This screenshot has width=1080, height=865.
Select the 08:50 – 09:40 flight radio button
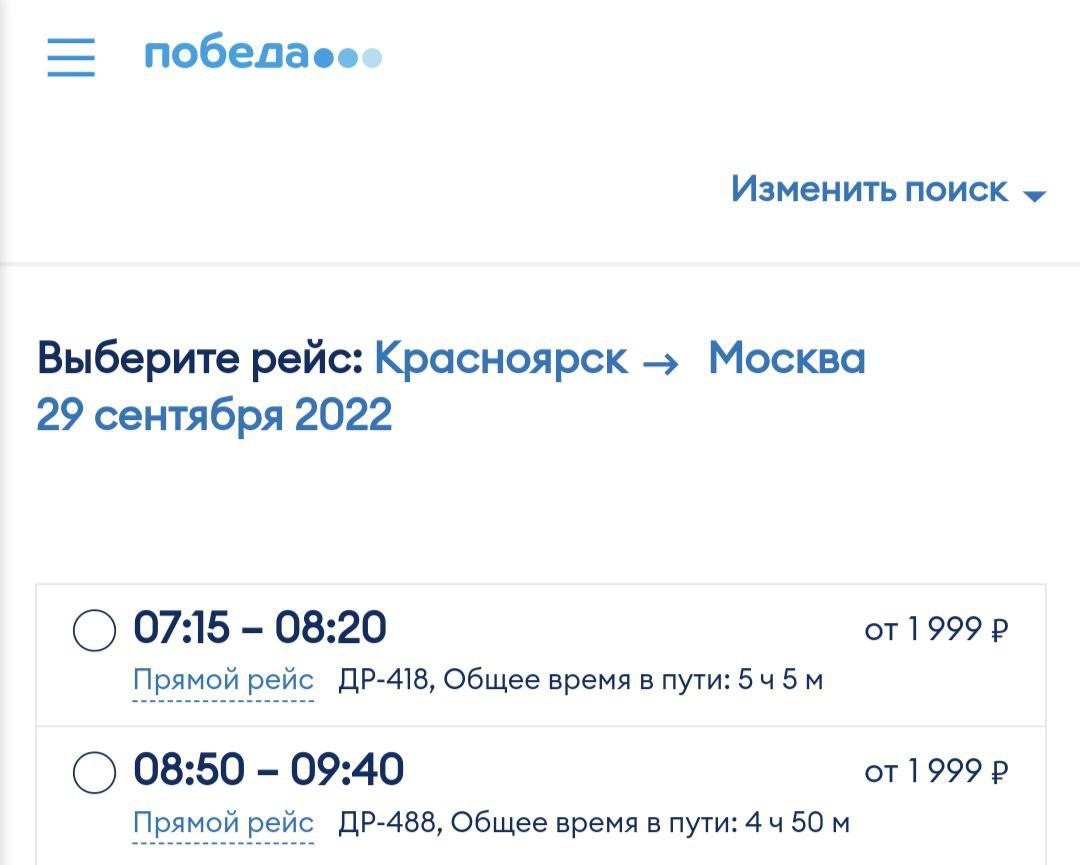point(94,773)
